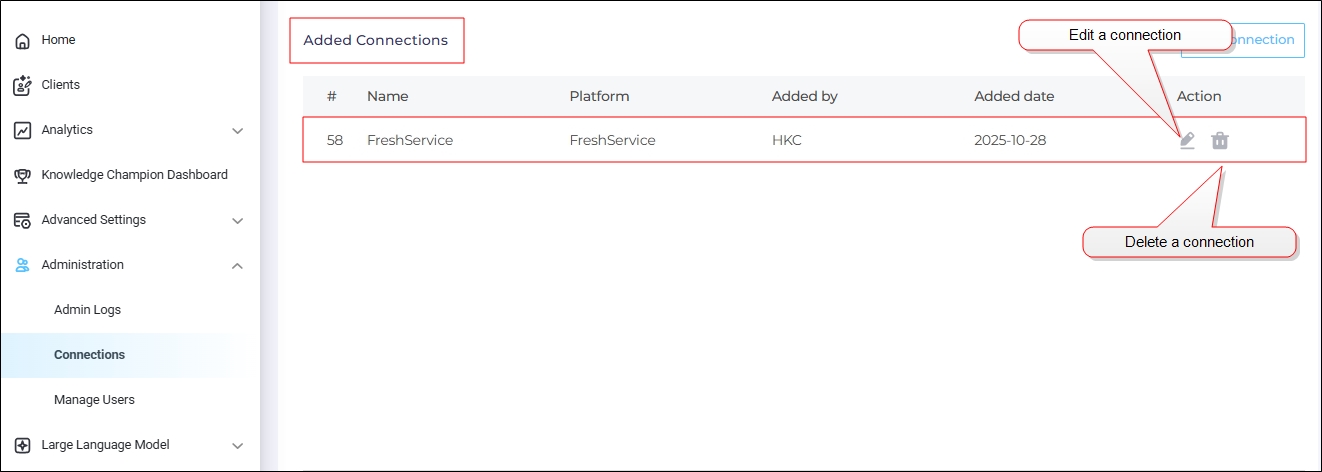Collapse the Administration section chevron
Screen dimensions: 1322x472
(237, 265)
